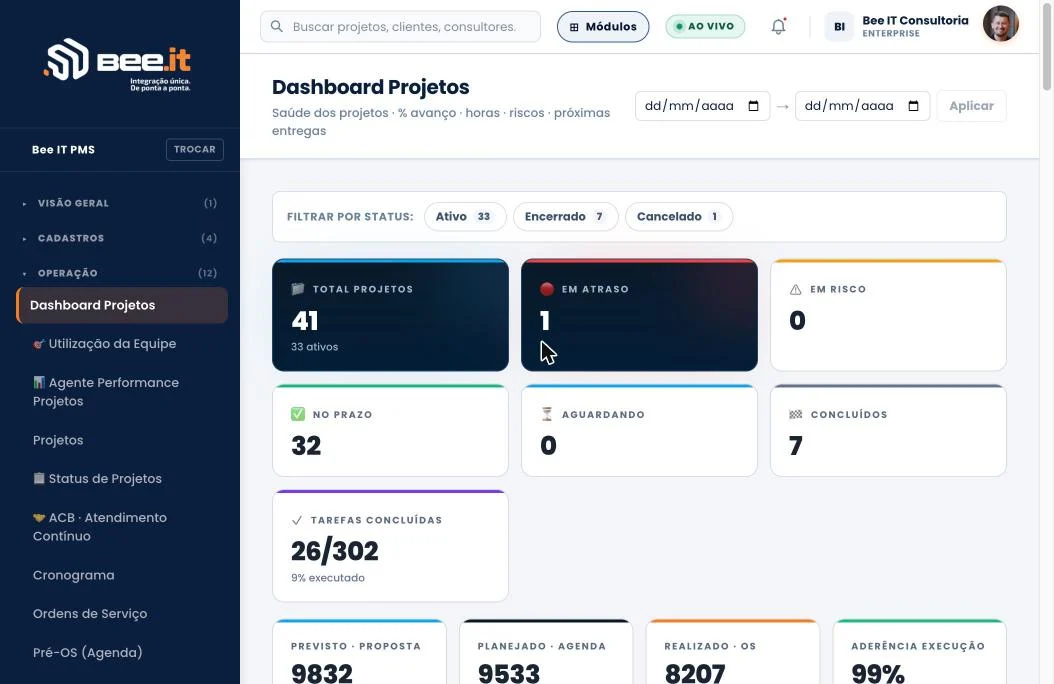Click the Bee.it logo in the sidebar
Viewport: 1054px width, 684px height.
point(118,65)
